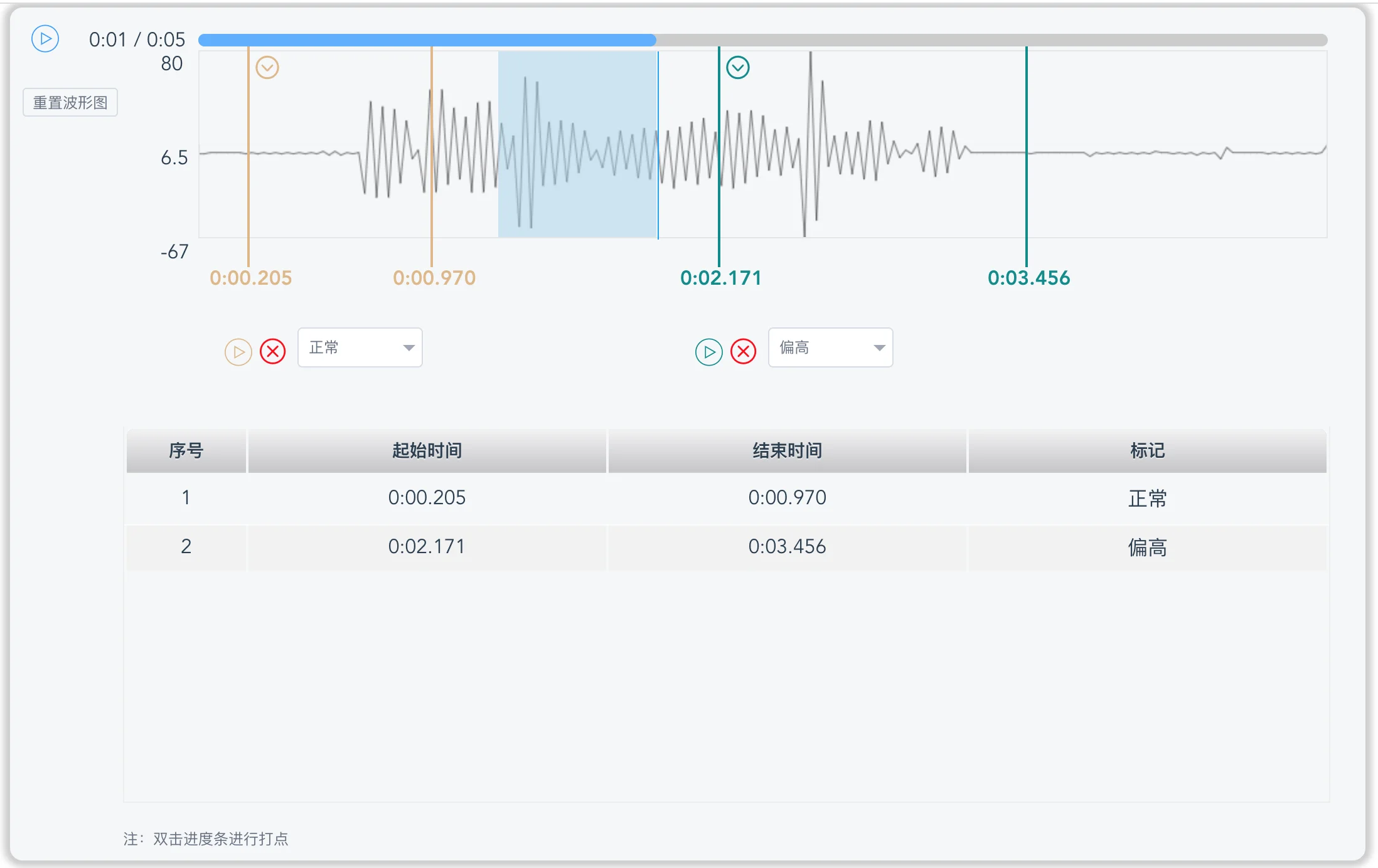The height and width of the screenshot is (868, 1378).
Task: Click the 重置波形图 reset waveform button
Action: click(70, 102)
